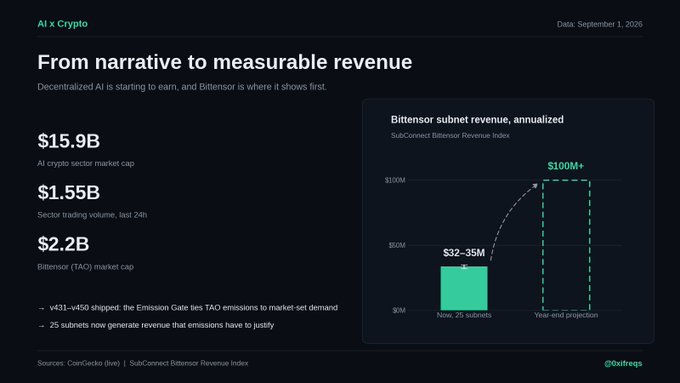This screenshot has width=680, height=383.
Task: Click the 'Now, 25 subnets' x-axis label
Action: (464, 315)
